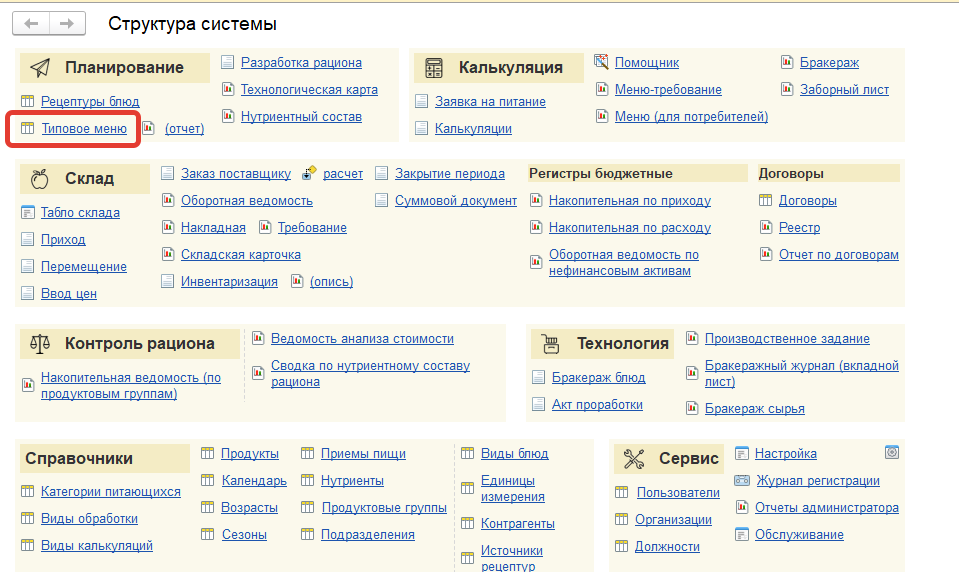Open Оборотная ведомость in Склад
This screenshot has width=959, height=572.
246,200
